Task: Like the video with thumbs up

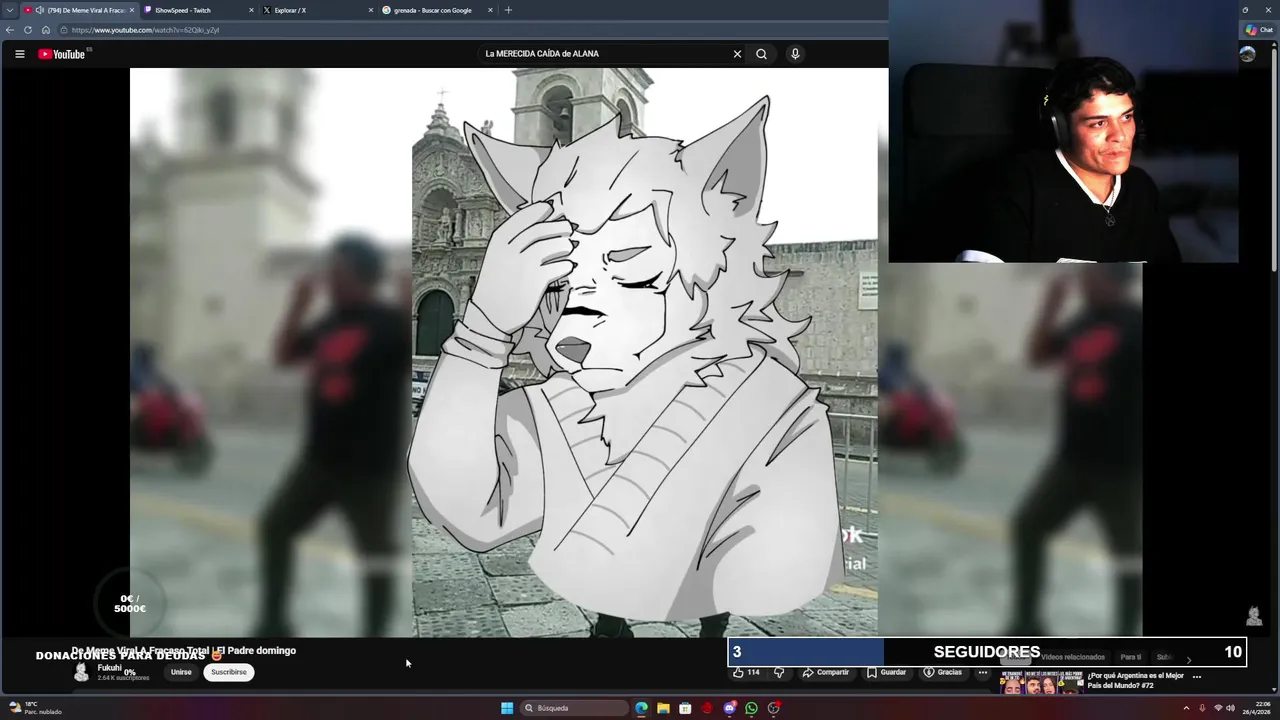Action: (x=746, y=672)
